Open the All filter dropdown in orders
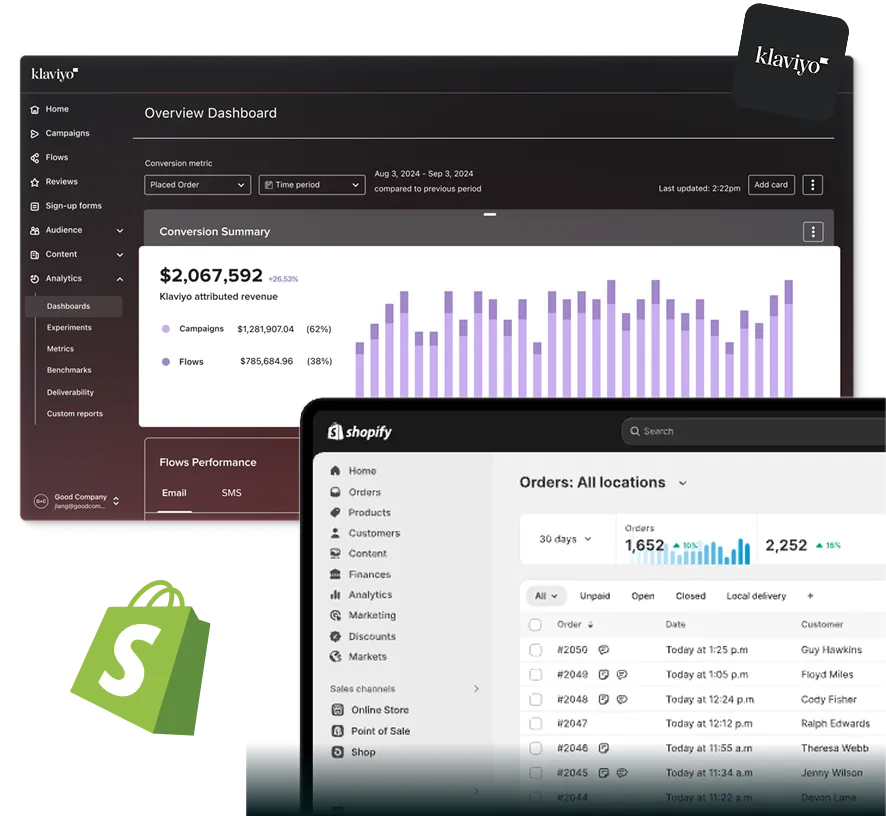The width and height of the screenshot is (886, 816). coord(546,596)
